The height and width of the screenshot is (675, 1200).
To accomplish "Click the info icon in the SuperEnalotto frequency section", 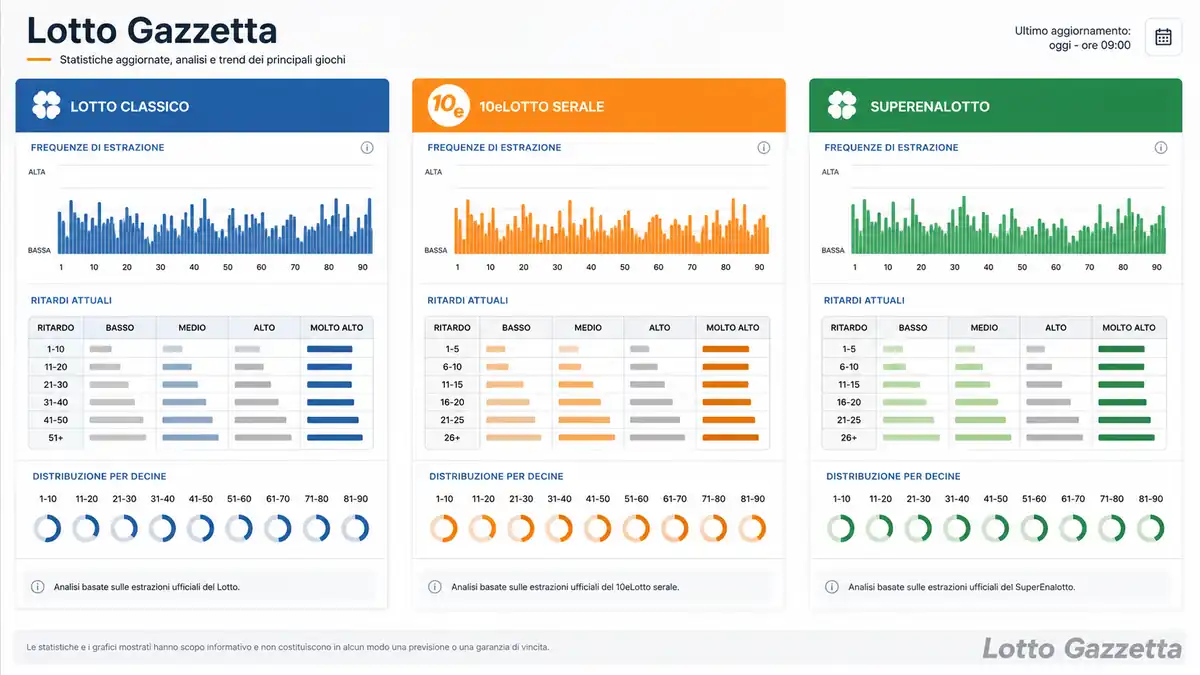I will click(1161, 148).
